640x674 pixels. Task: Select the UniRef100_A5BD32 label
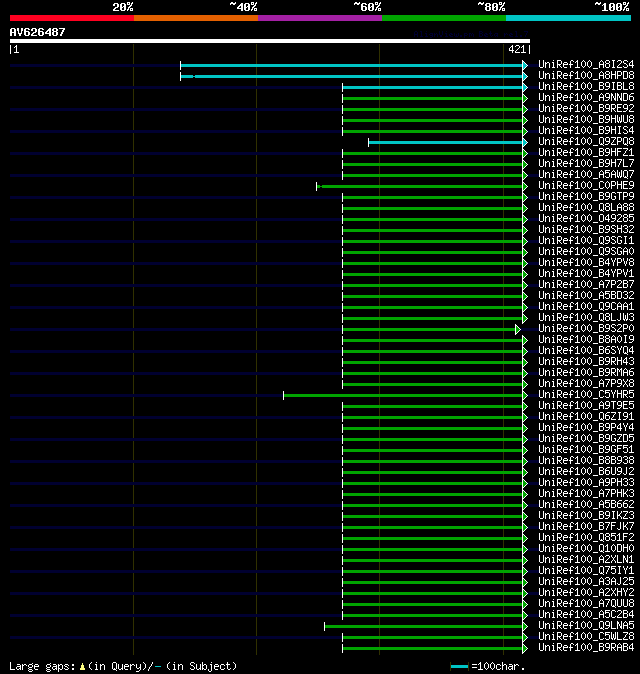tap(586, 295)
